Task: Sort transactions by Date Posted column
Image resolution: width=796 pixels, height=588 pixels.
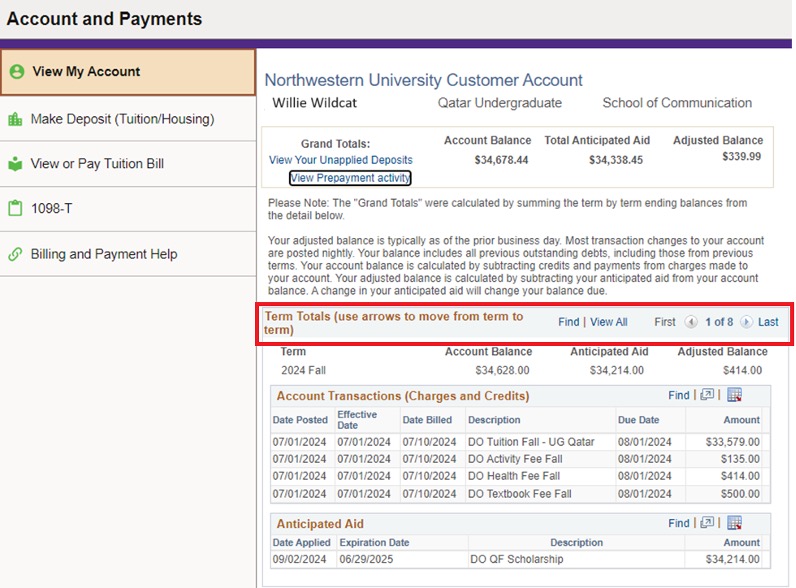Action: (x=300, y=420)
